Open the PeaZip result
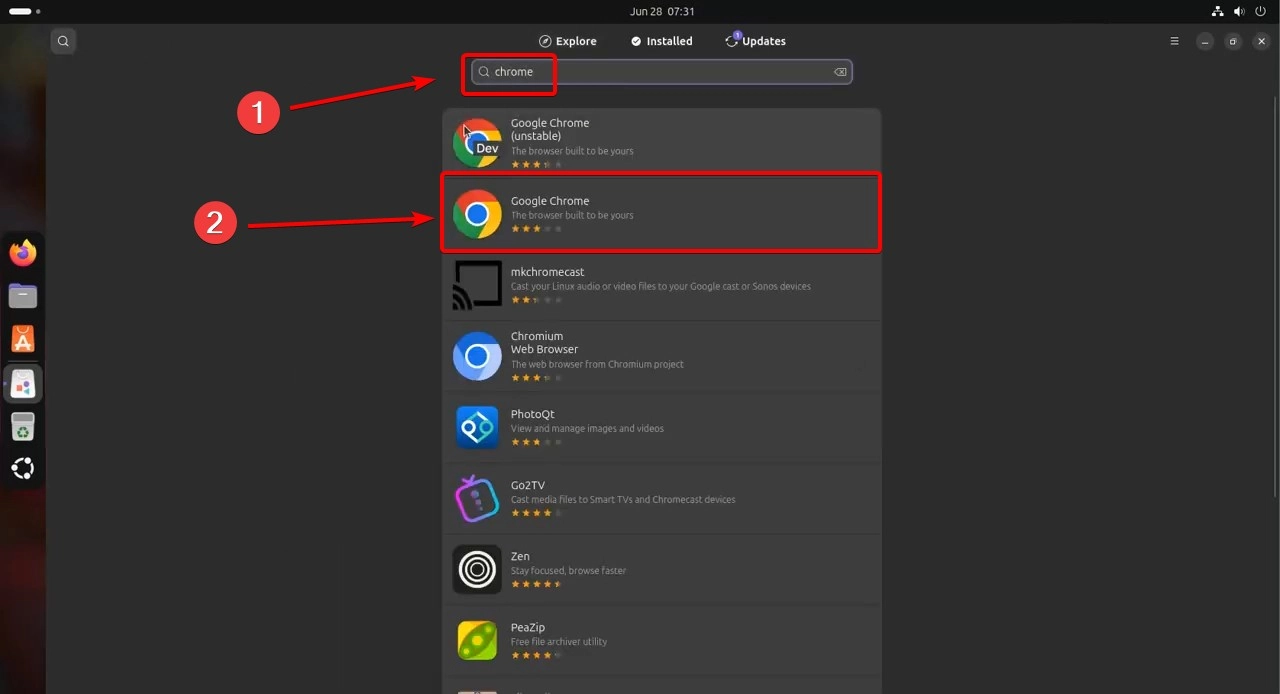The height and width of the screenshot is (694, 1280). coord(661,640)
